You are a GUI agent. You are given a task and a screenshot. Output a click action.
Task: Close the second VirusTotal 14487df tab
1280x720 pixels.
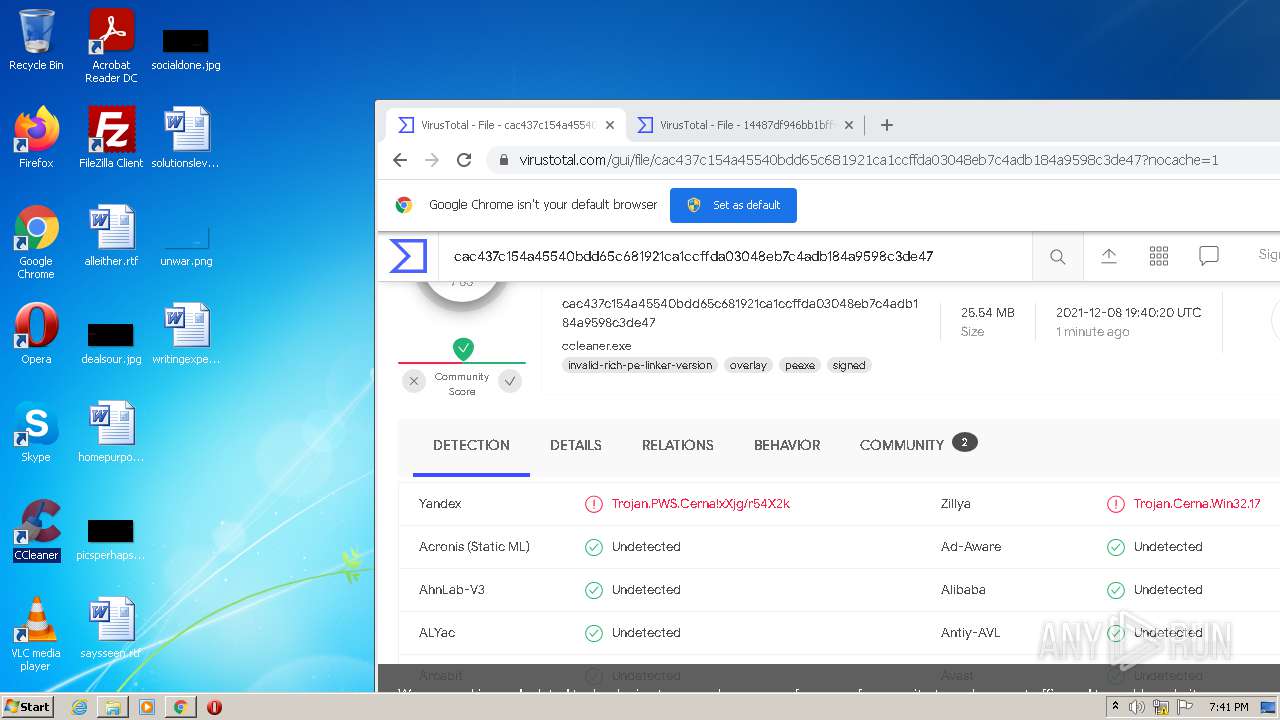(849, 125)
